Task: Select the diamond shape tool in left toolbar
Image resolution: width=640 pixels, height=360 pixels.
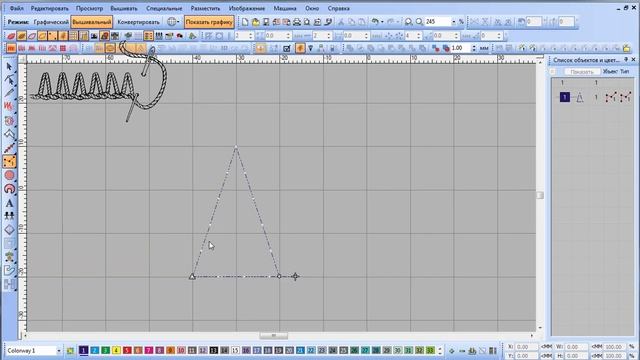Action: click(x=9, y=230)
